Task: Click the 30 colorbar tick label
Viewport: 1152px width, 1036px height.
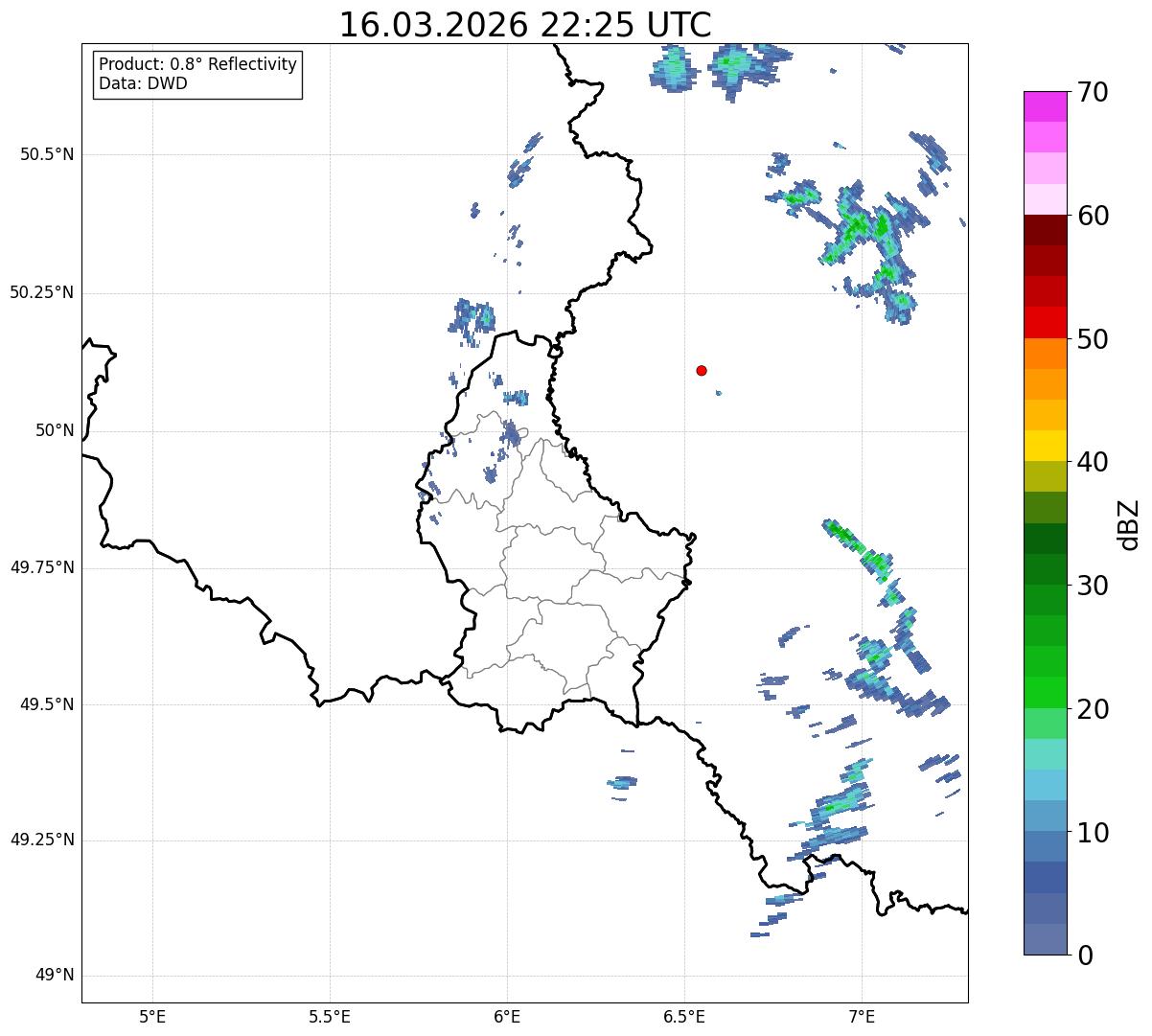Action: (1093, 586)
